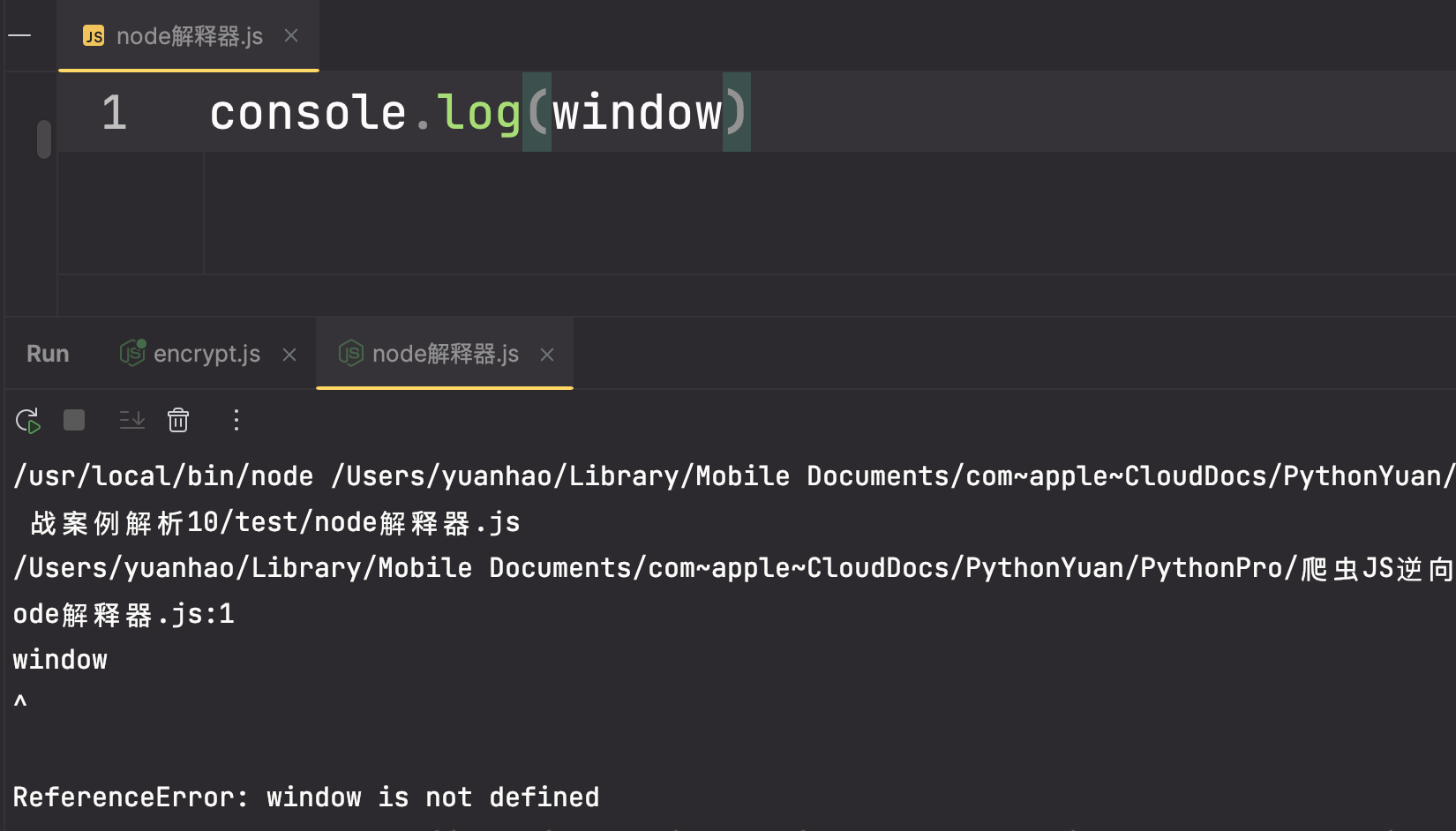Switch to encrypt.js run tab

click(x=206, y=354)
